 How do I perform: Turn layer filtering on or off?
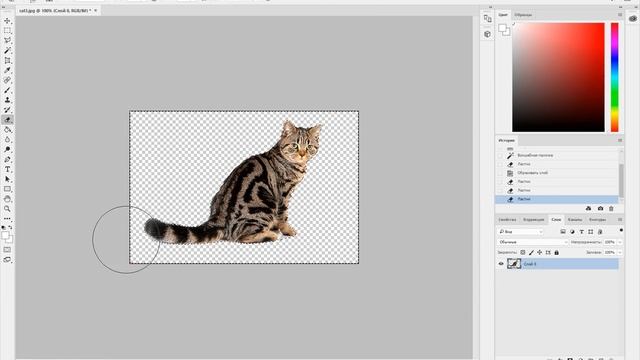click(x=621, y=231)
